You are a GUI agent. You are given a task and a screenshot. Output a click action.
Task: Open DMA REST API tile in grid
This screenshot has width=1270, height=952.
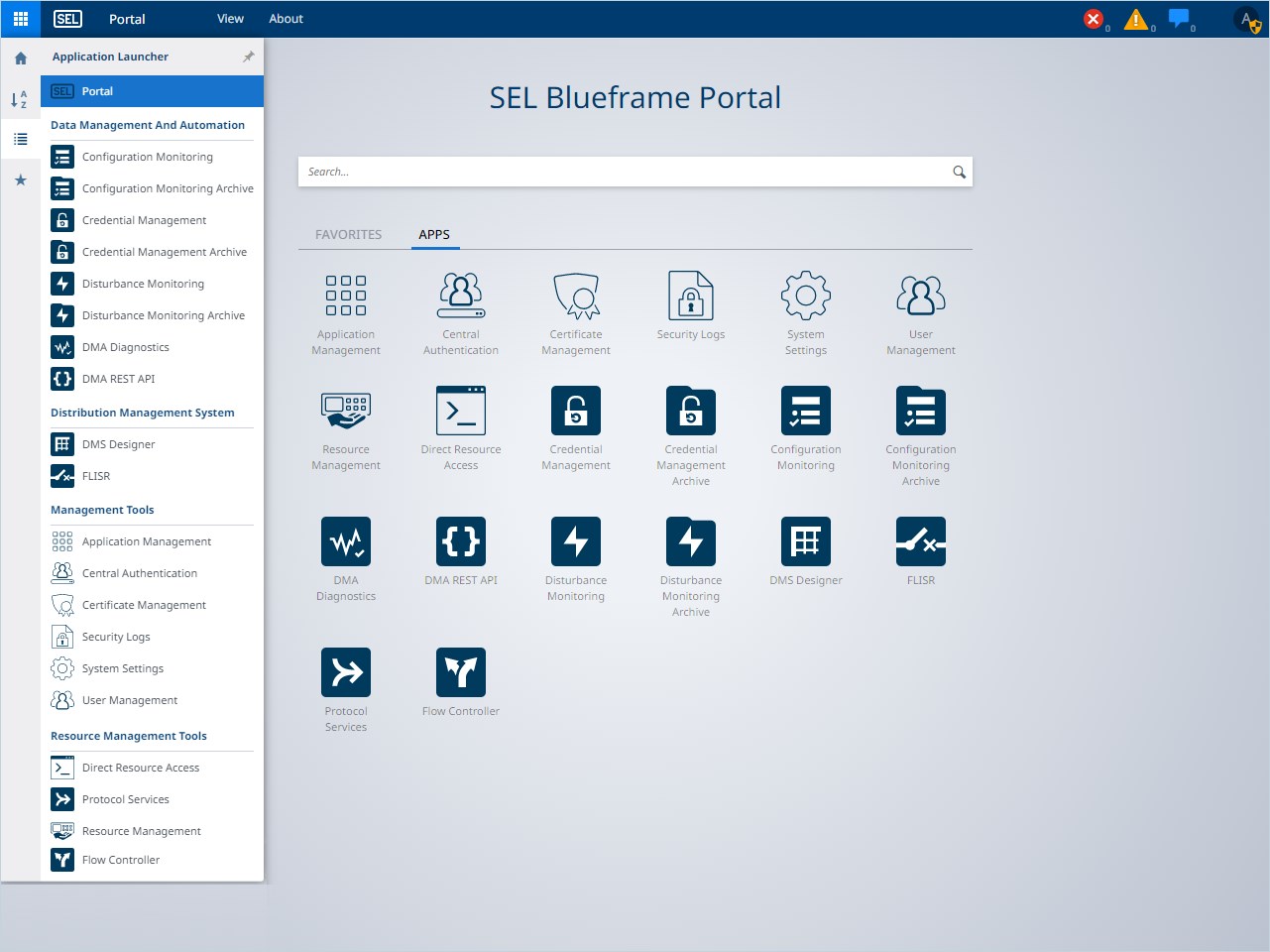pyautogui.click(x=461, y=551)
